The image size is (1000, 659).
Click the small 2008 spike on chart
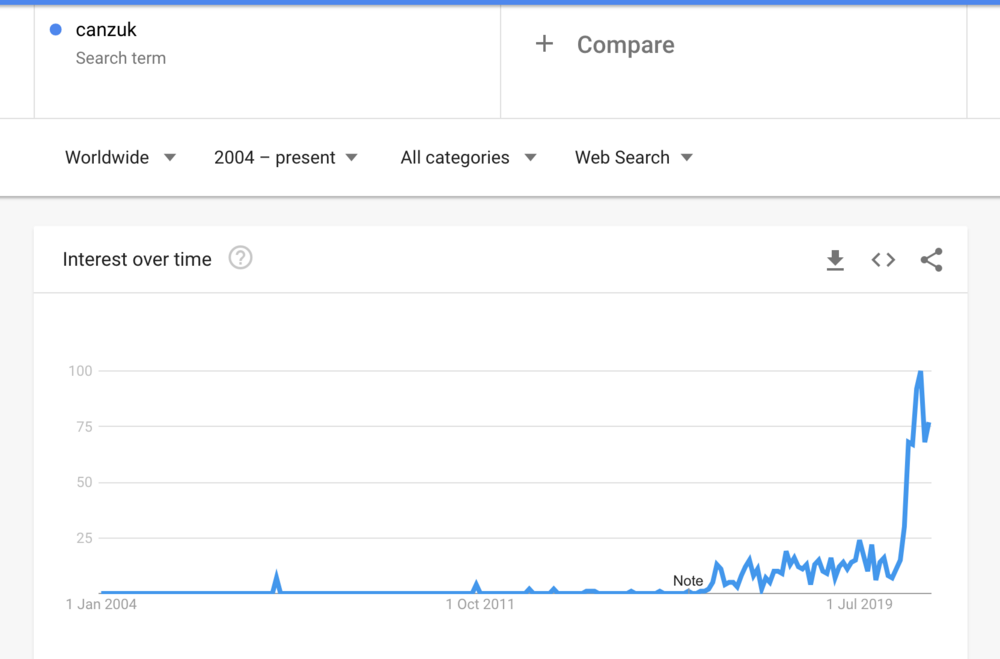click(x=276, y=581)
